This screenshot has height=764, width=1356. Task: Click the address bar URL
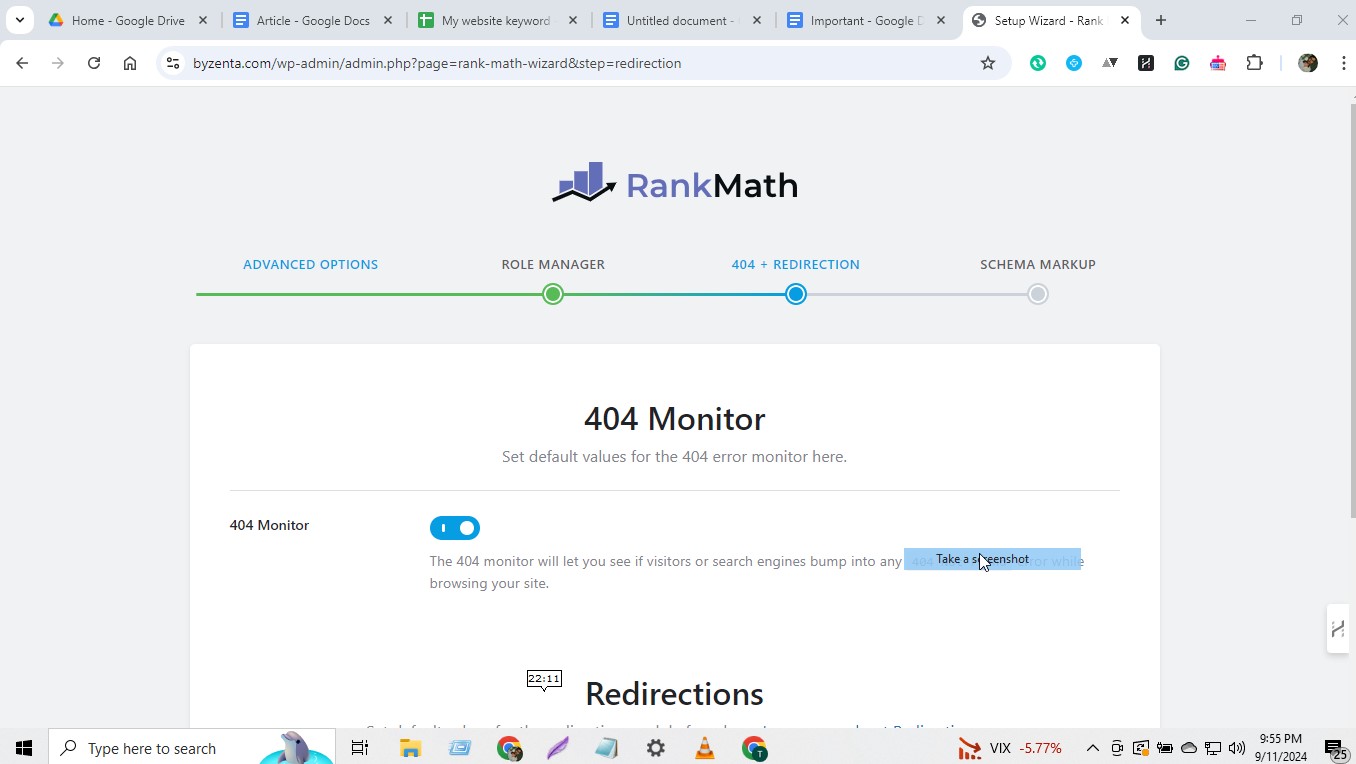[437, 63]
